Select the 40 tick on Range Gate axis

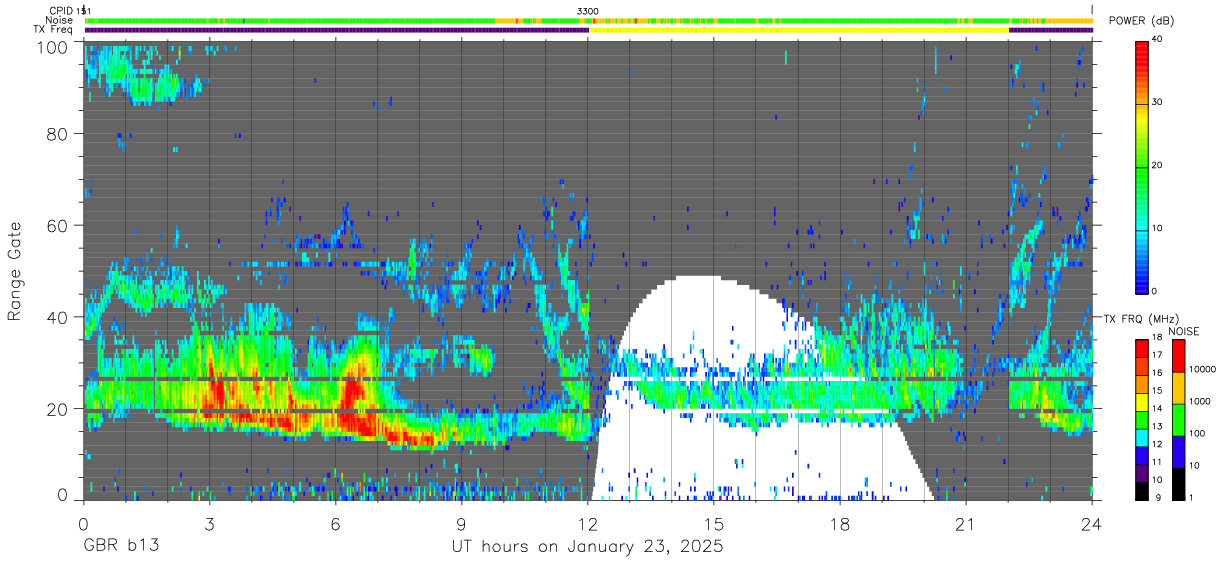58,317
